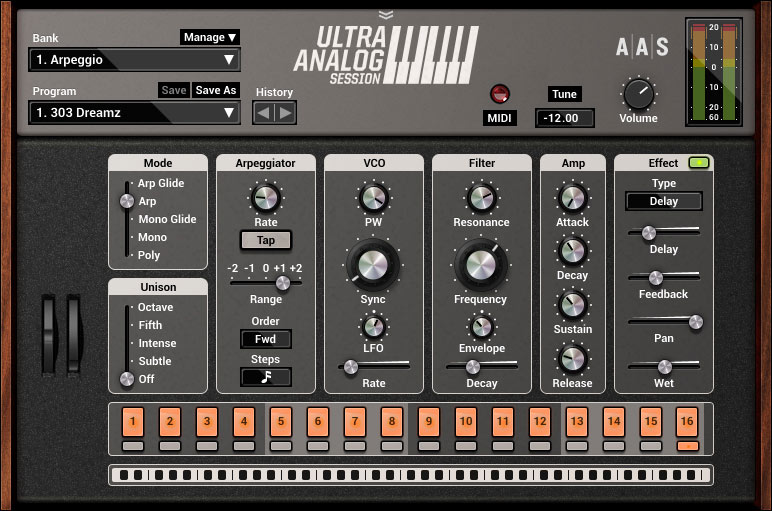Click the master Volume knob

click(638, 94)
